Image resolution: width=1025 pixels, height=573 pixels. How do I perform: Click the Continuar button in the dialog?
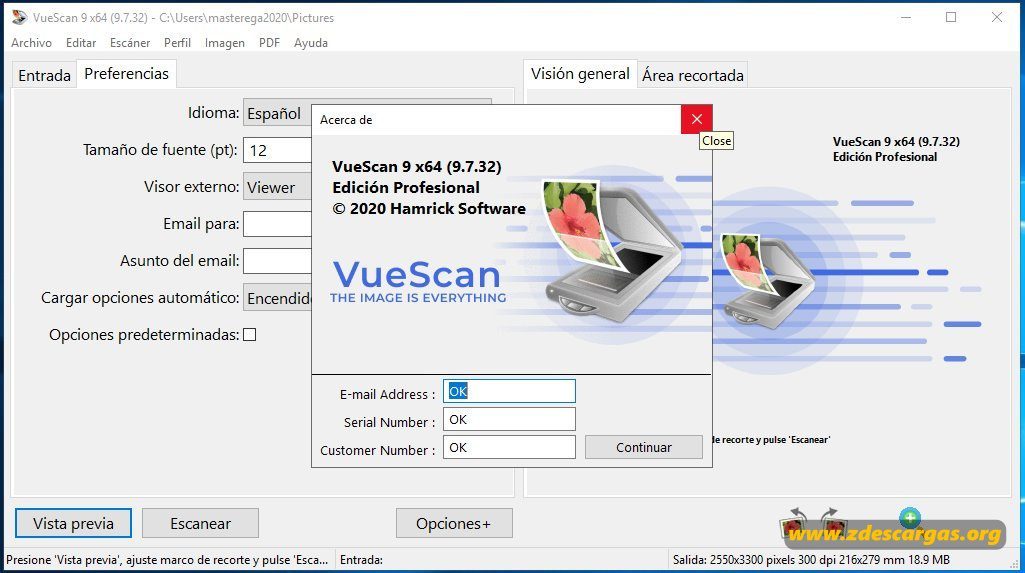coord(644,448)
